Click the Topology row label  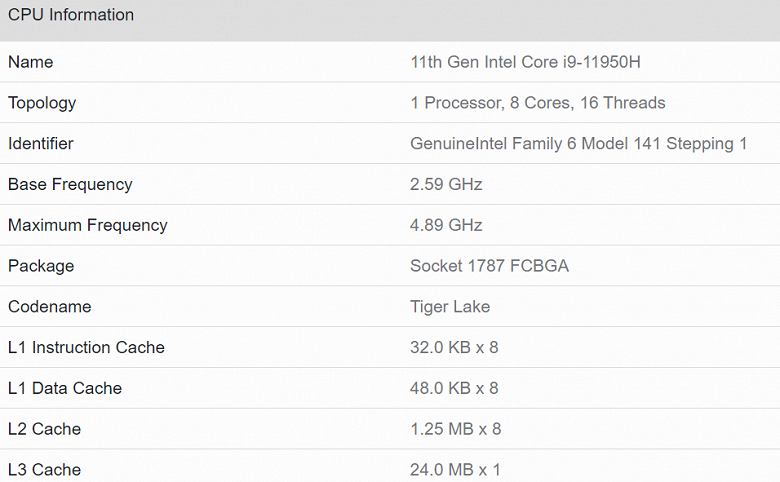[x=42, y=103]
